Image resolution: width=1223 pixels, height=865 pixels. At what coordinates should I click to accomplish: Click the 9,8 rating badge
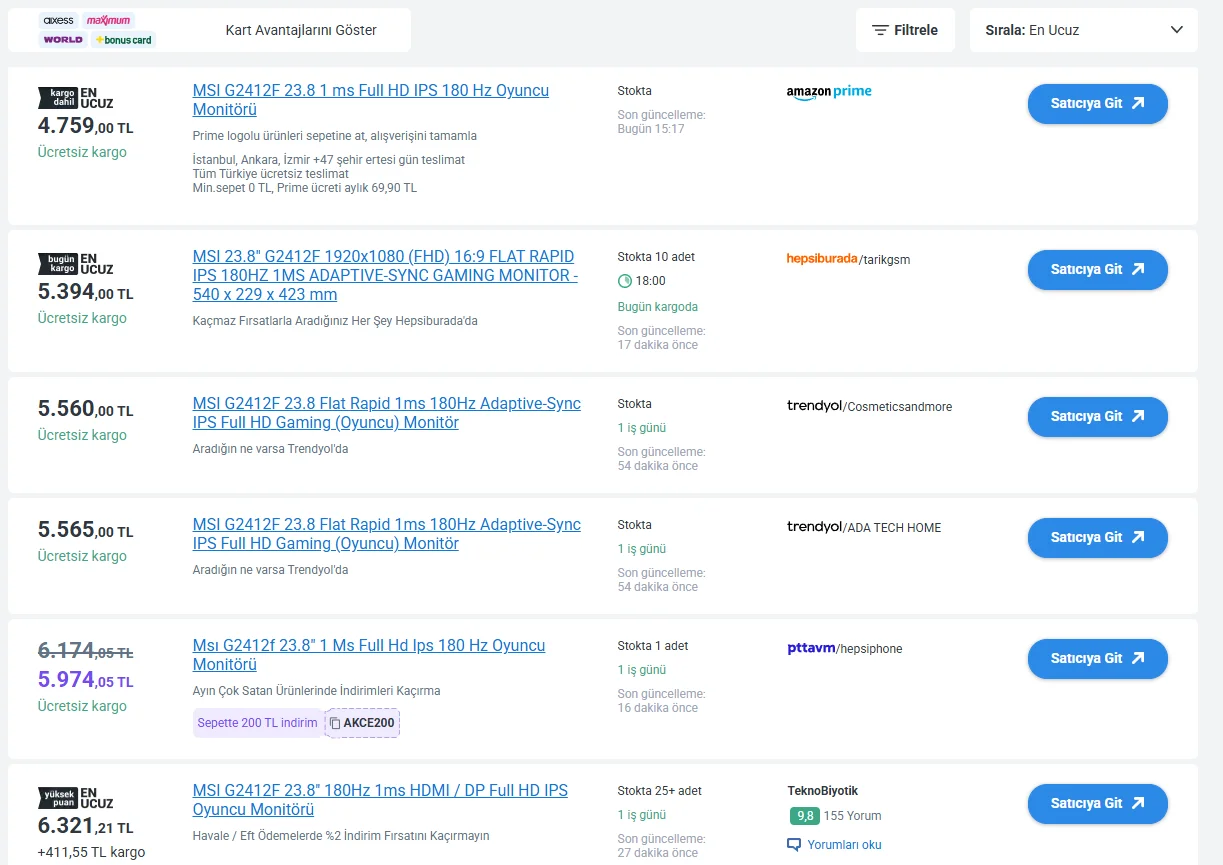(804, 816)
